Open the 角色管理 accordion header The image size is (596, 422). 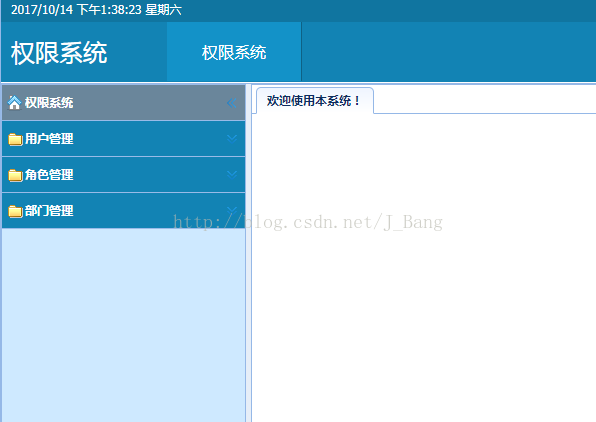124,175
